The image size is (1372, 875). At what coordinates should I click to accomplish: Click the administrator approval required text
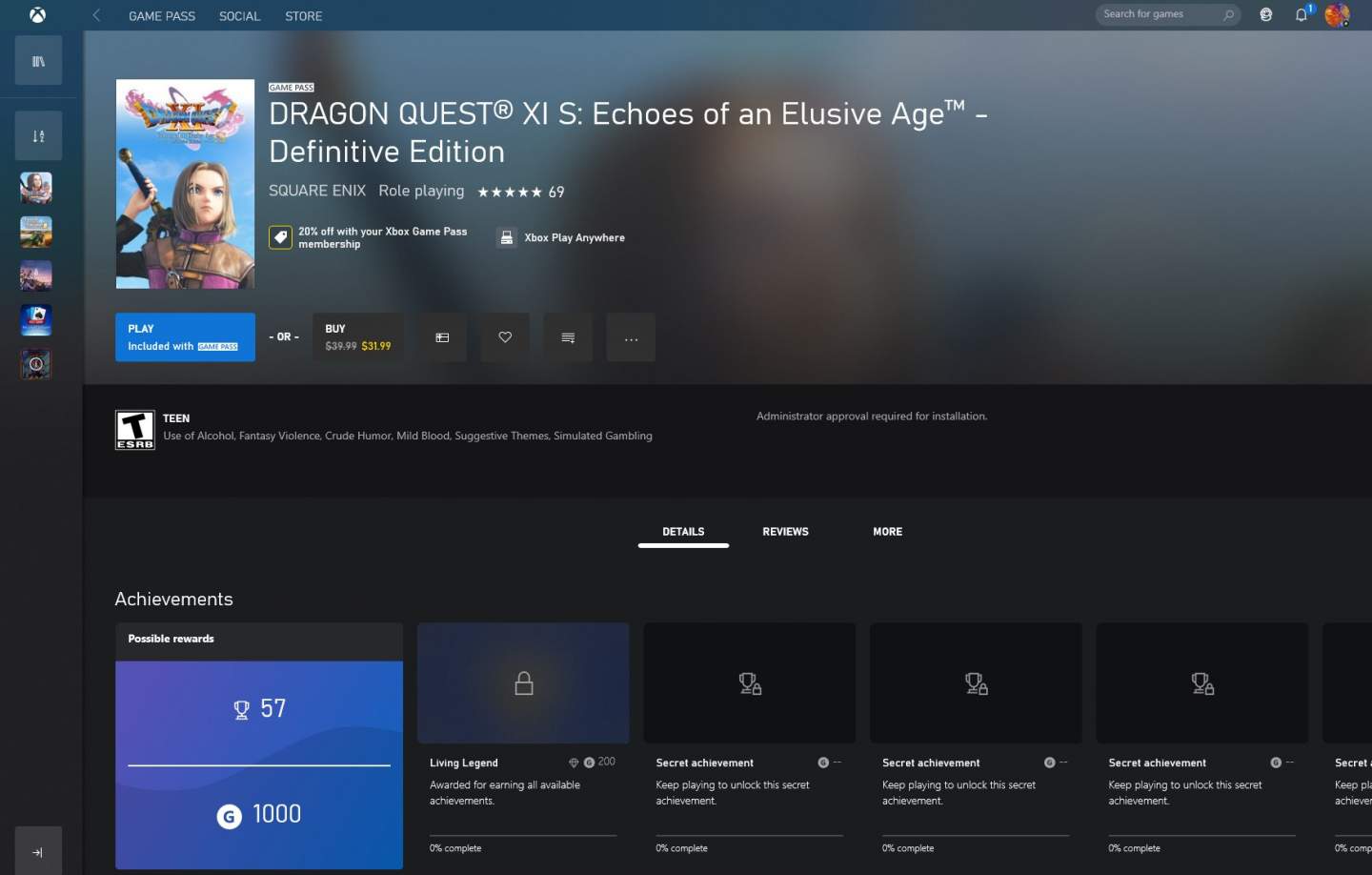pyautogui.click(x=872, y=417)
